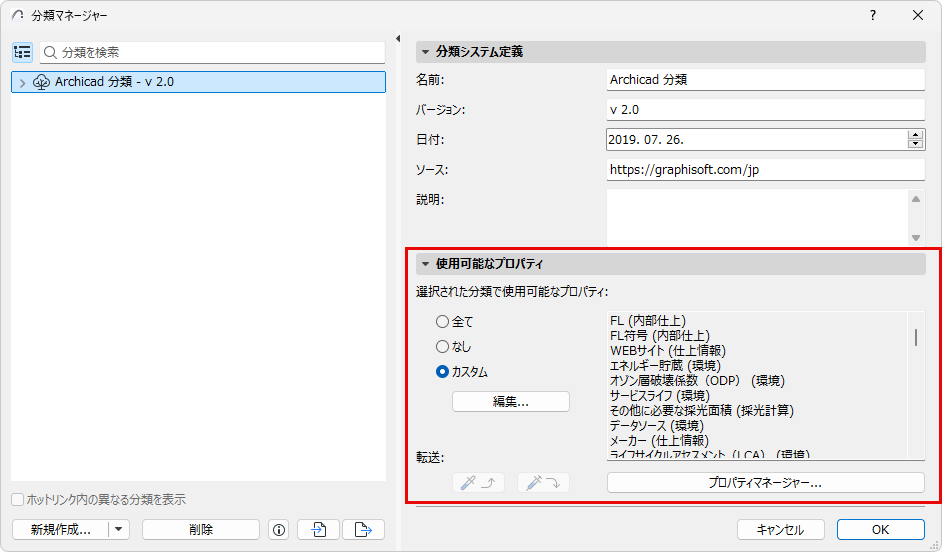
Task: Collapse the 分類システム定義 section
Action: 425,52
